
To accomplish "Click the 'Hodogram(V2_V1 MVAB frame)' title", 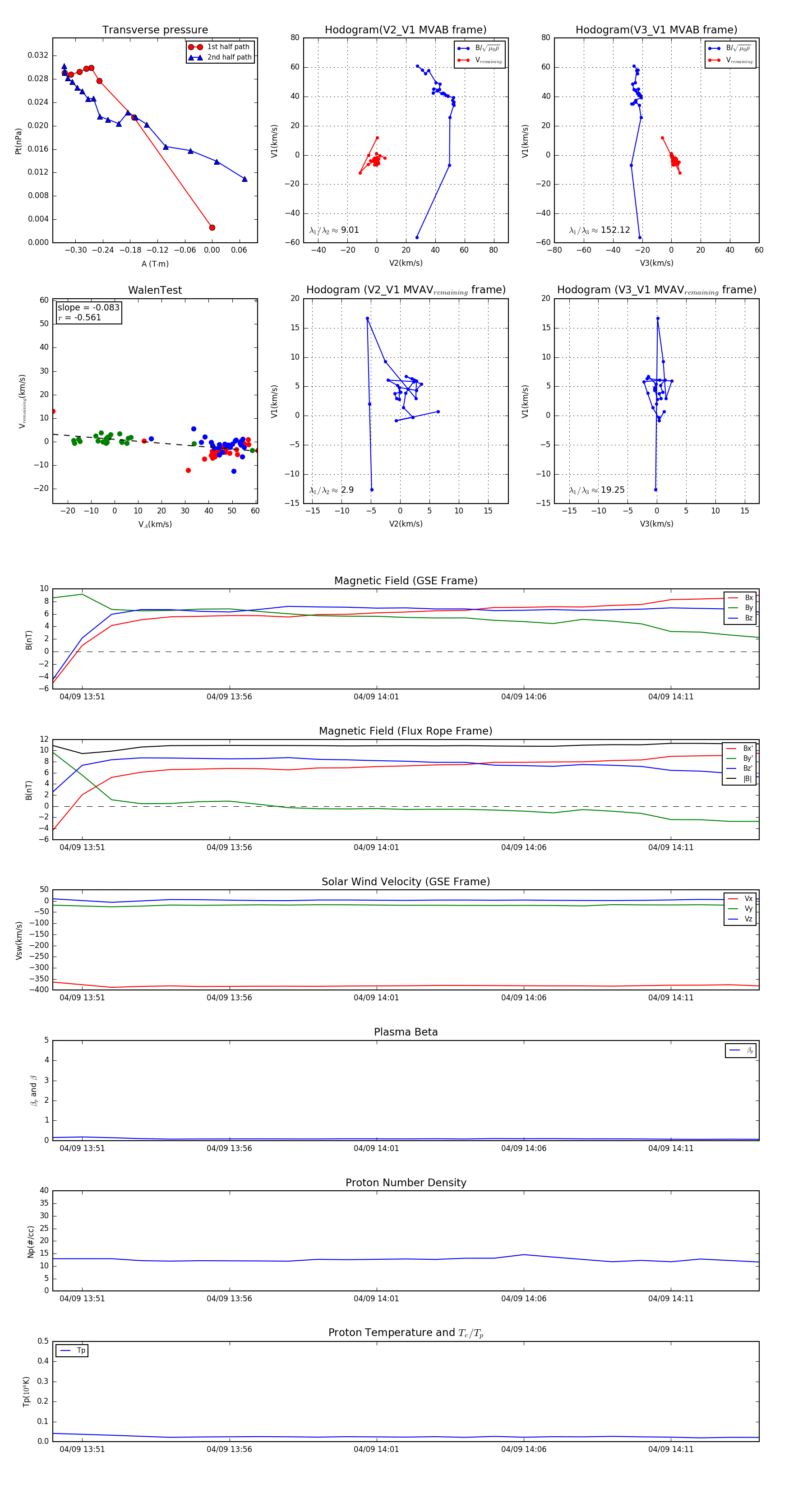I will (x=406, y=30).
